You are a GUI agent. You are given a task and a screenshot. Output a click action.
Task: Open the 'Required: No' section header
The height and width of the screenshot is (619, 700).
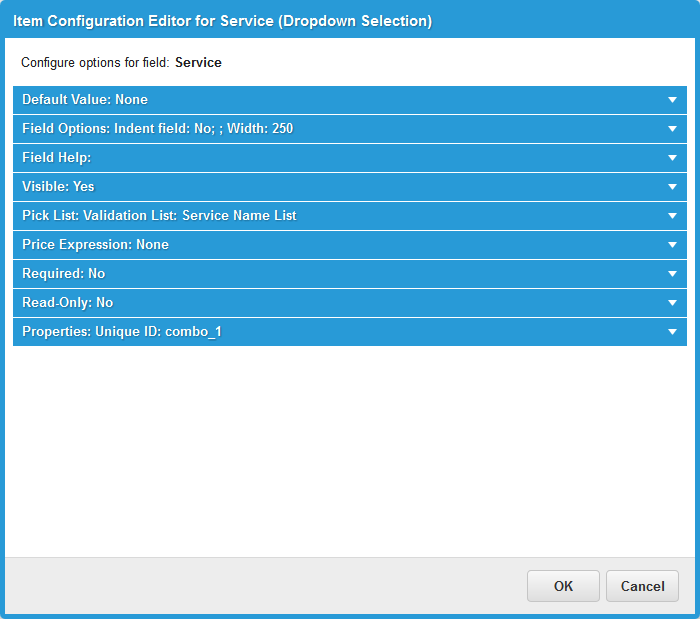tap(63, 274)
